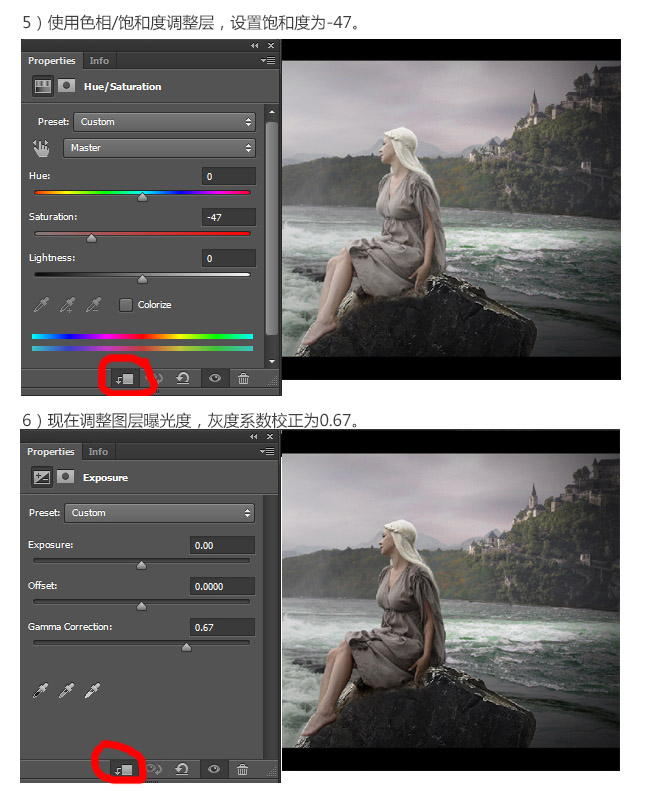Image resolution: width=668 pixels, height=791 pixels.
Task: Open Exposure Preset dropdown showing Custom
Action: (x=159, y=513)
